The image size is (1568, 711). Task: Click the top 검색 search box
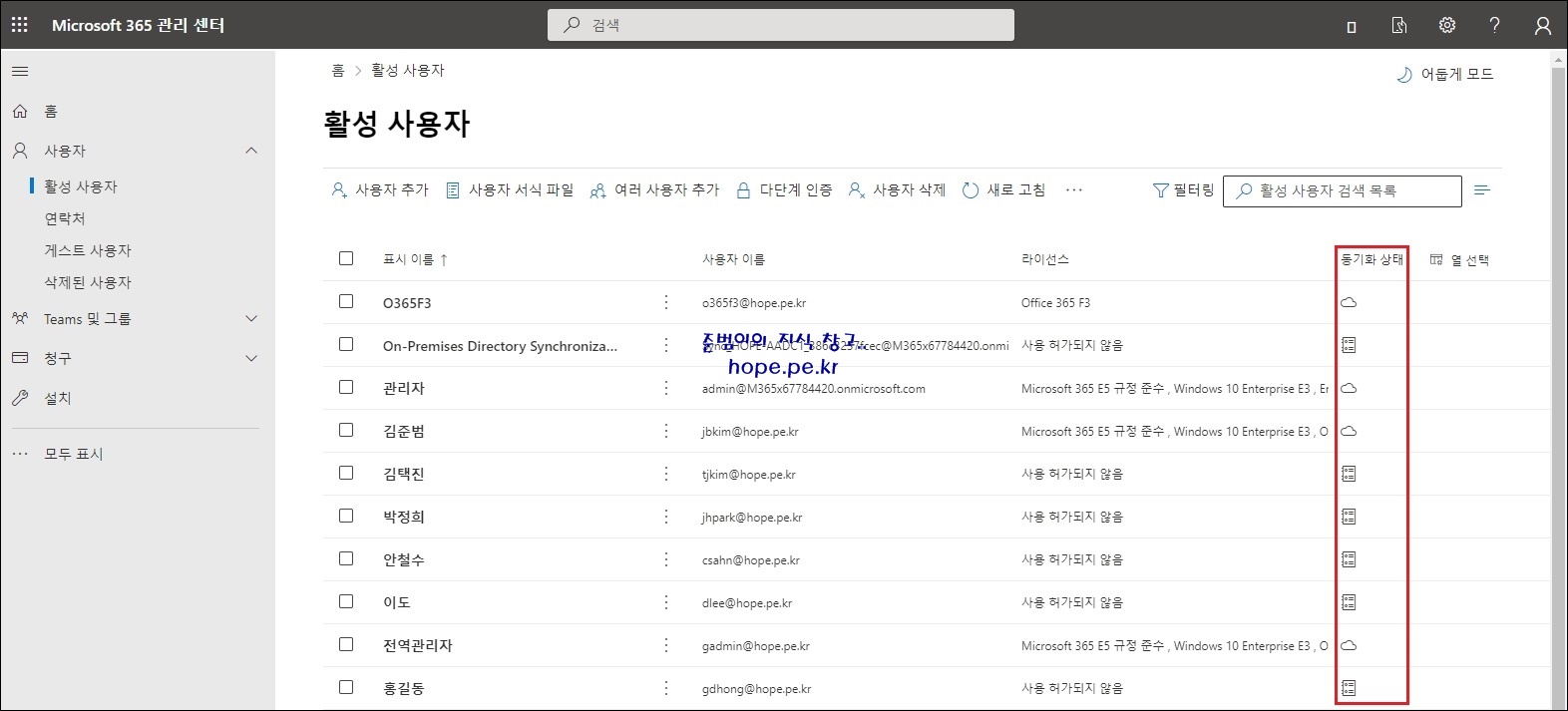coord(781,25)
